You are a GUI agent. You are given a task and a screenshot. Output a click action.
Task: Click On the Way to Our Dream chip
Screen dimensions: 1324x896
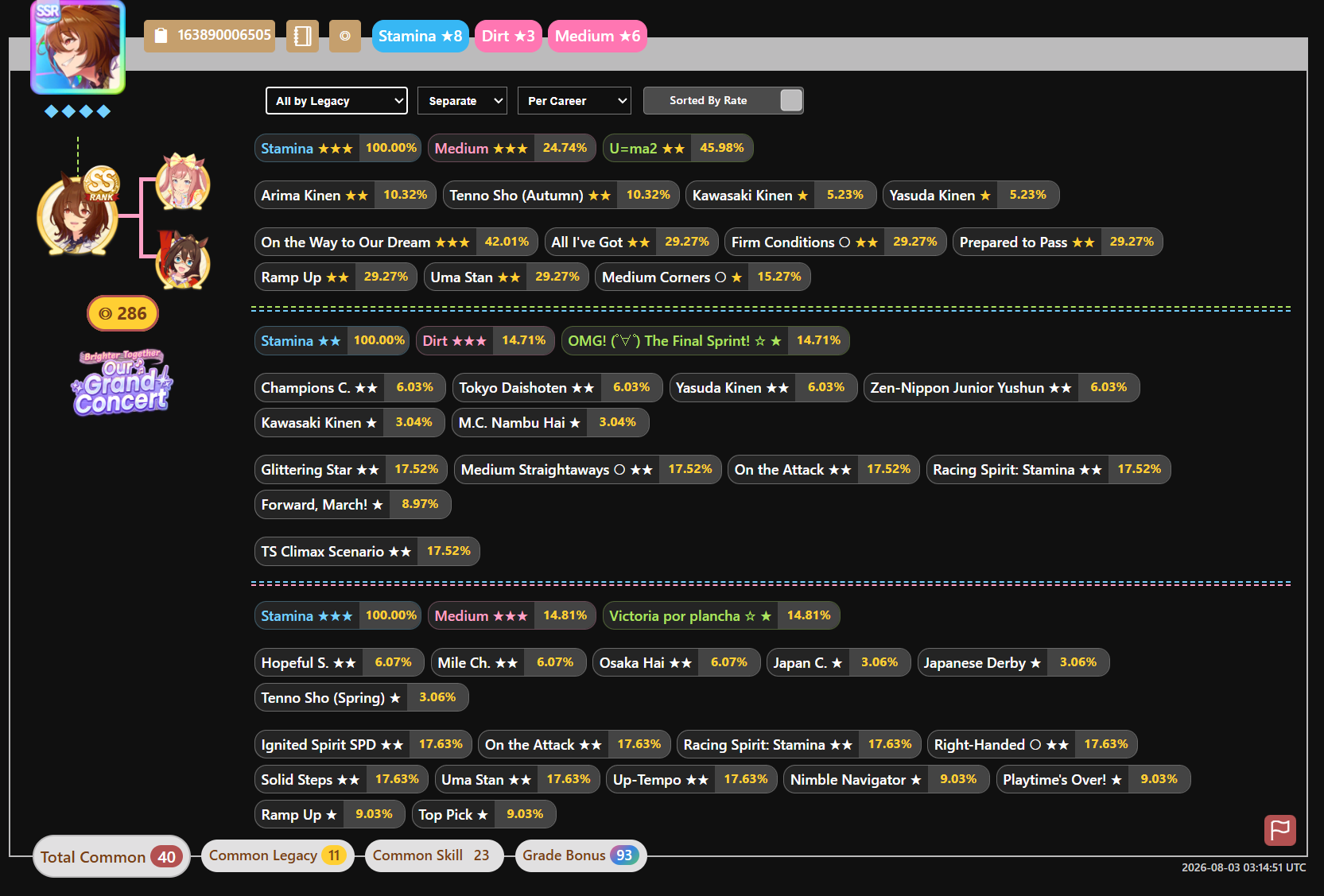pyautogui.click(x=397, y=242)
